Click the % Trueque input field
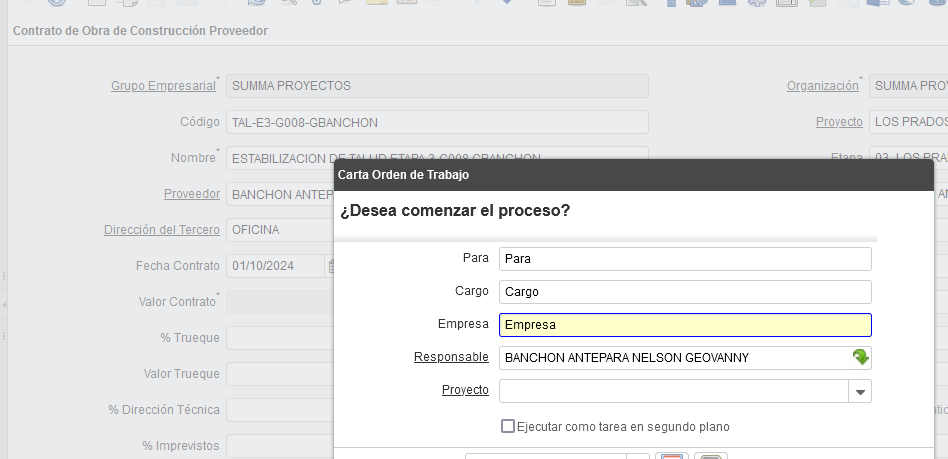Screen dimensions: 948x459 (x=279, y=338)
